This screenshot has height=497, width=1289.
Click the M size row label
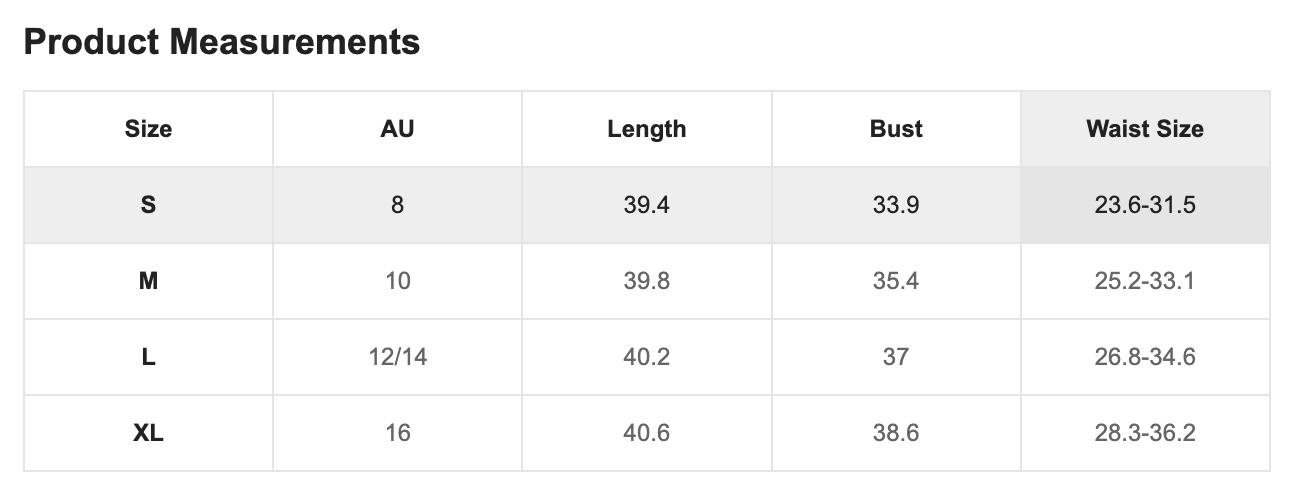point(148,281)
